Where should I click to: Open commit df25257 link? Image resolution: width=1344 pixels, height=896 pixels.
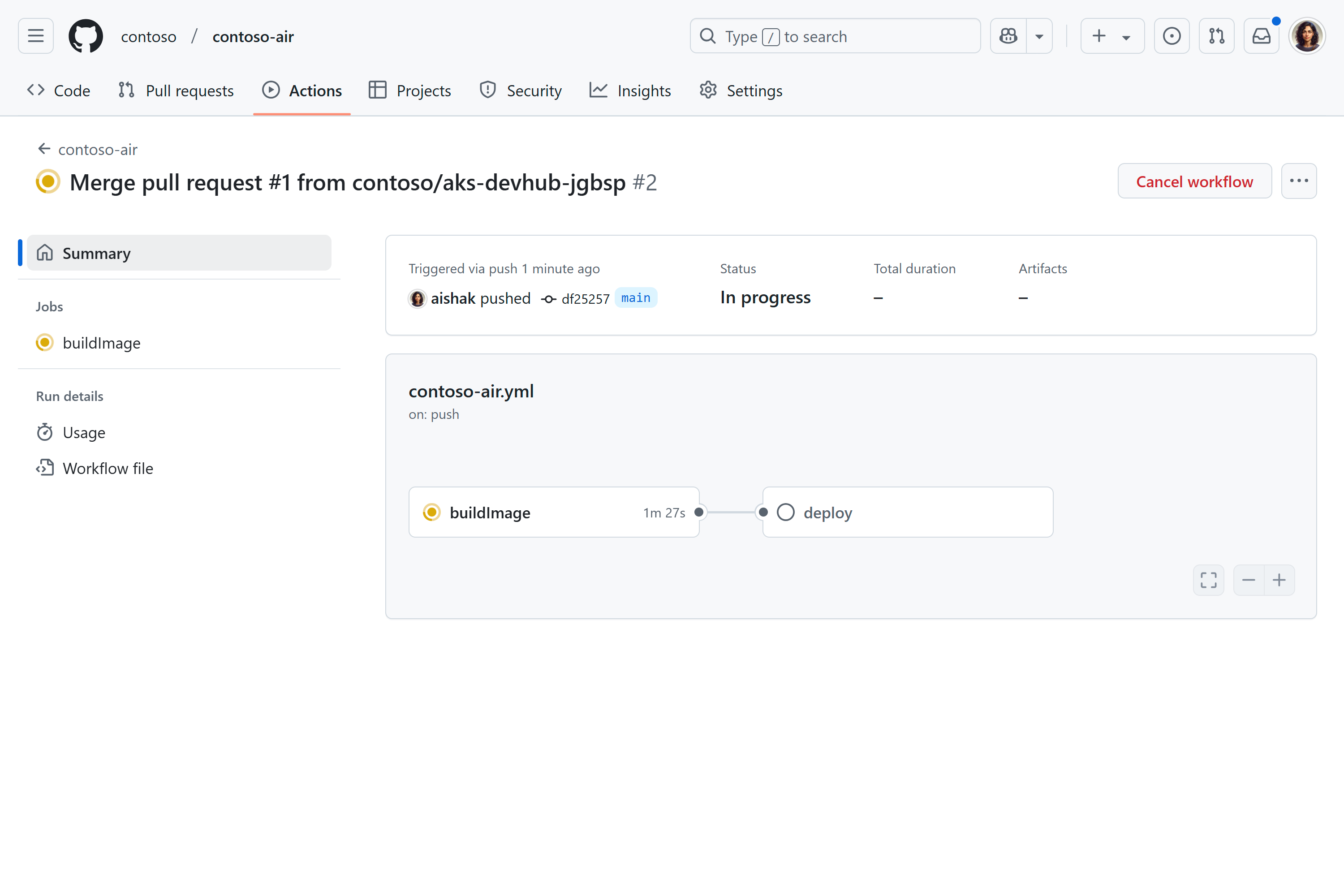585,299
